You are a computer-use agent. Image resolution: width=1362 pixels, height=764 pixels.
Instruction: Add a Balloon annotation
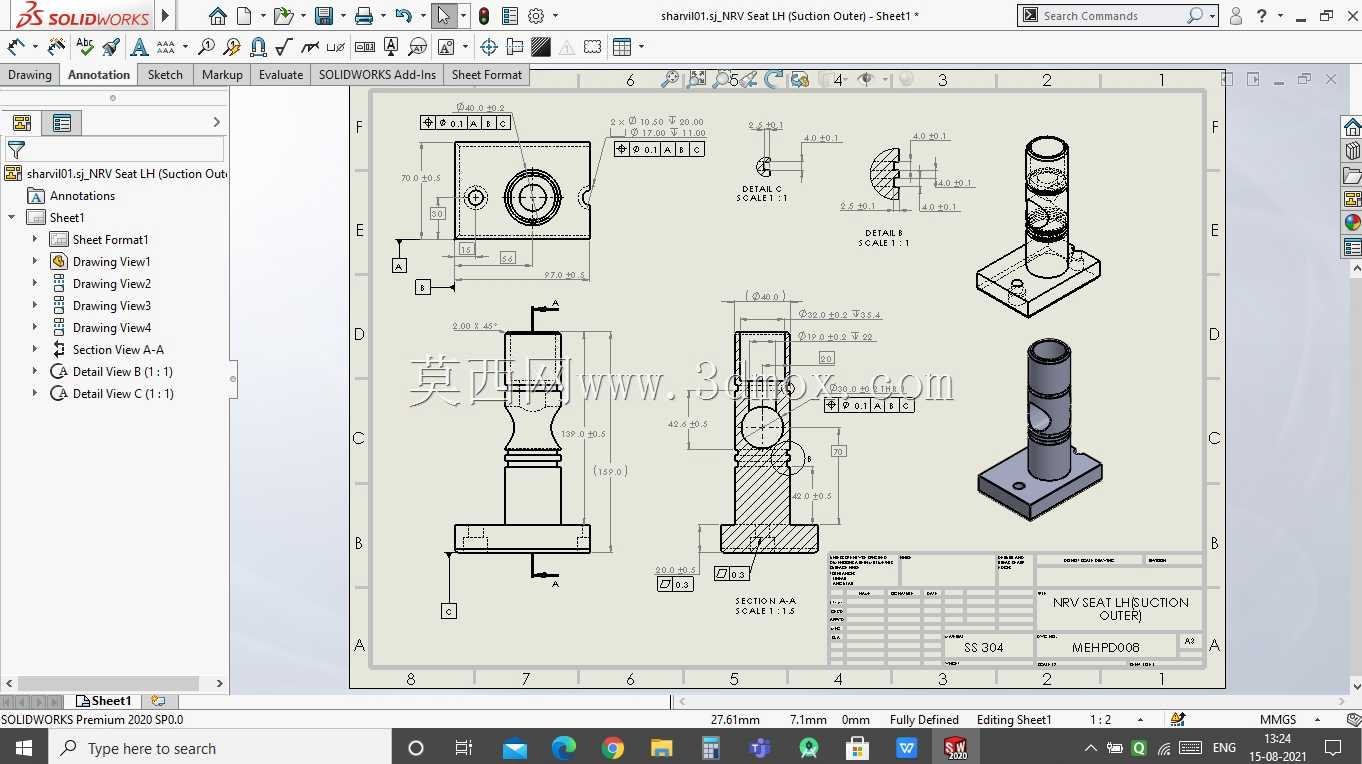[x=206, y=46]
